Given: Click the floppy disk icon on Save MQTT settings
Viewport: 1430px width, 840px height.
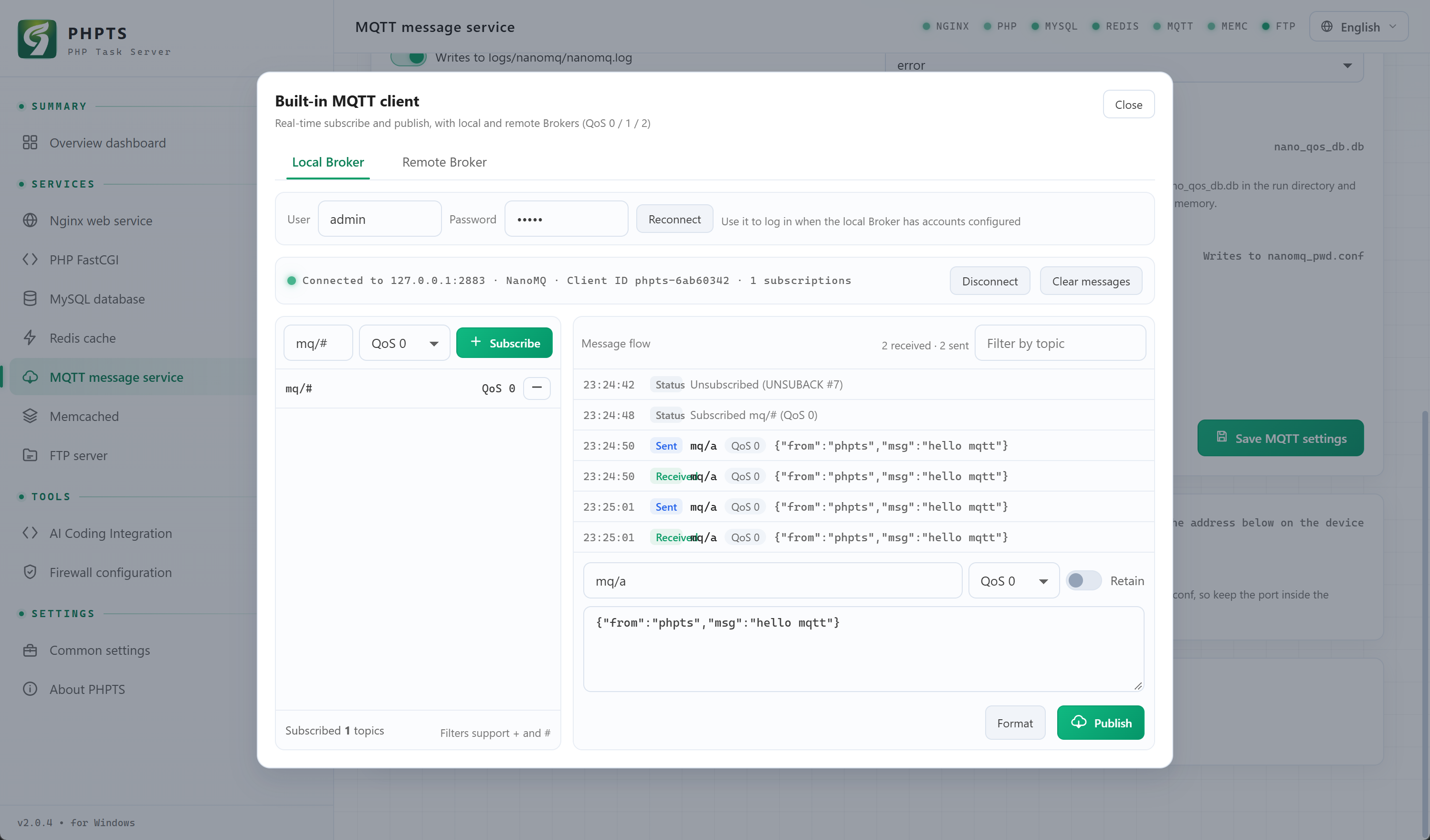Looking at the screenshot, I should (x=1222, y=436).
